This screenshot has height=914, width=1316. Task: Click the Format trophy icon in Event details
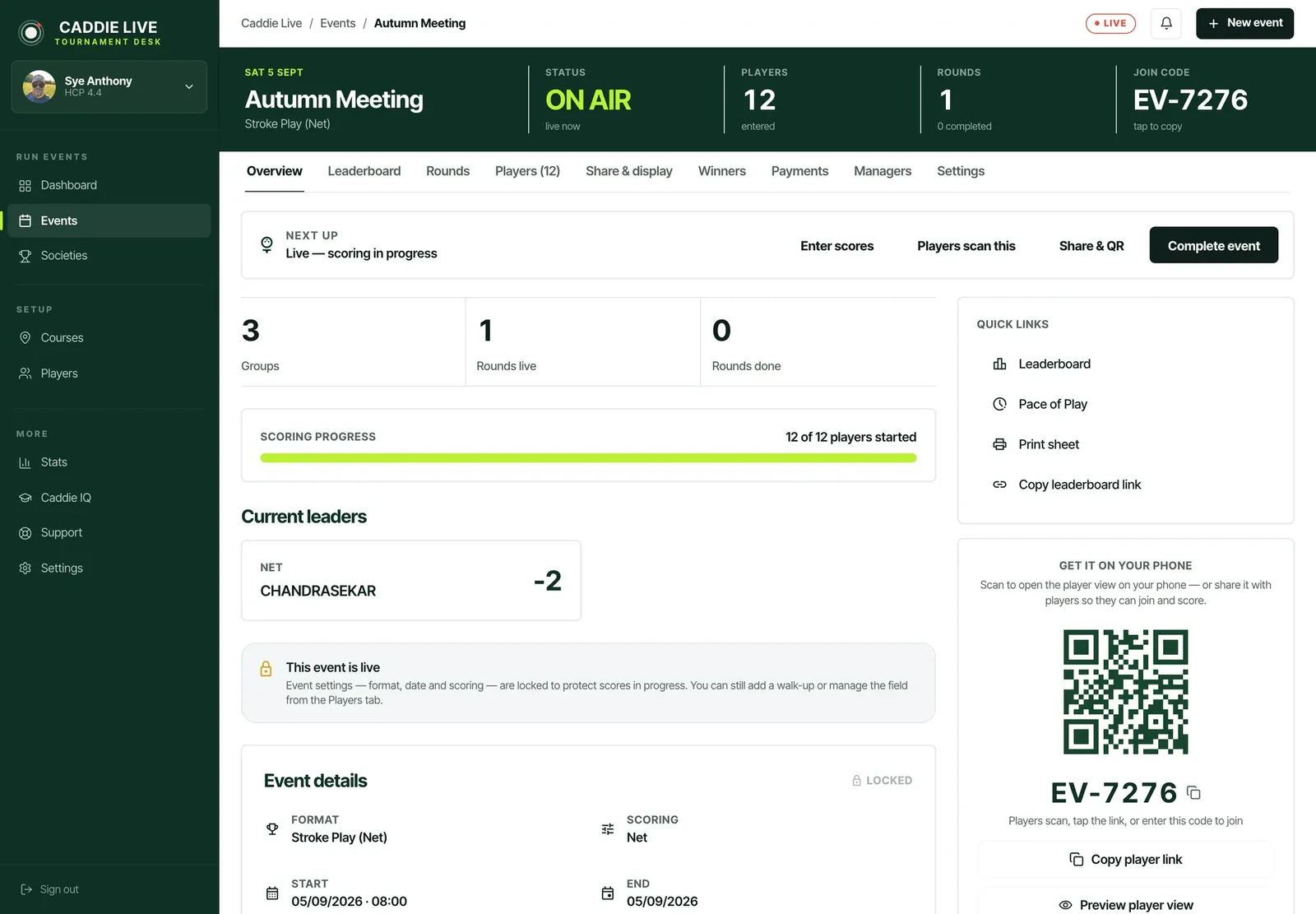(x=272, y=829)
